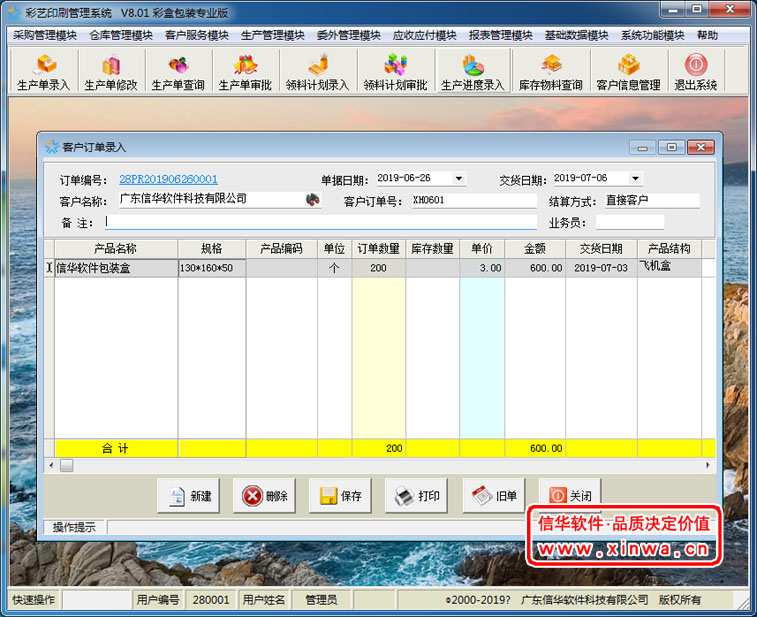
Task: Select the unit cell 个
Action: click(x=335, y=268)
